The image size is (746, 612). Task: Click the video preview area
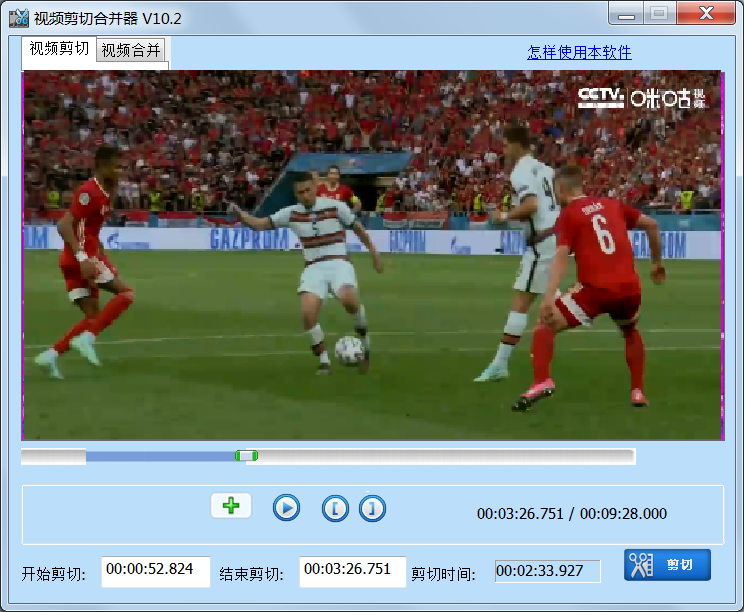(373, 255)
